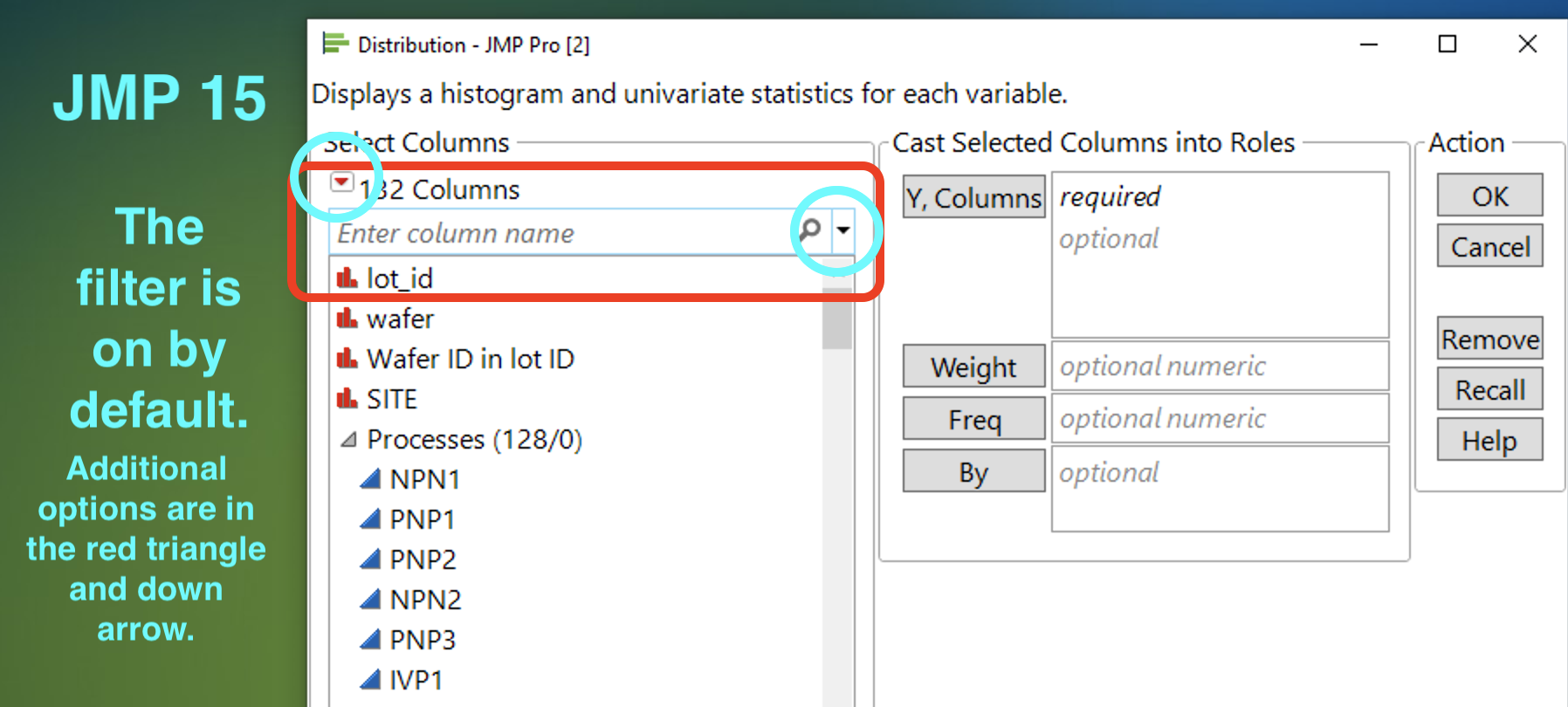Viewport: 1568px width, 707px height.
Task: Confirm the dialog with OK
Action: [1489, 196]
